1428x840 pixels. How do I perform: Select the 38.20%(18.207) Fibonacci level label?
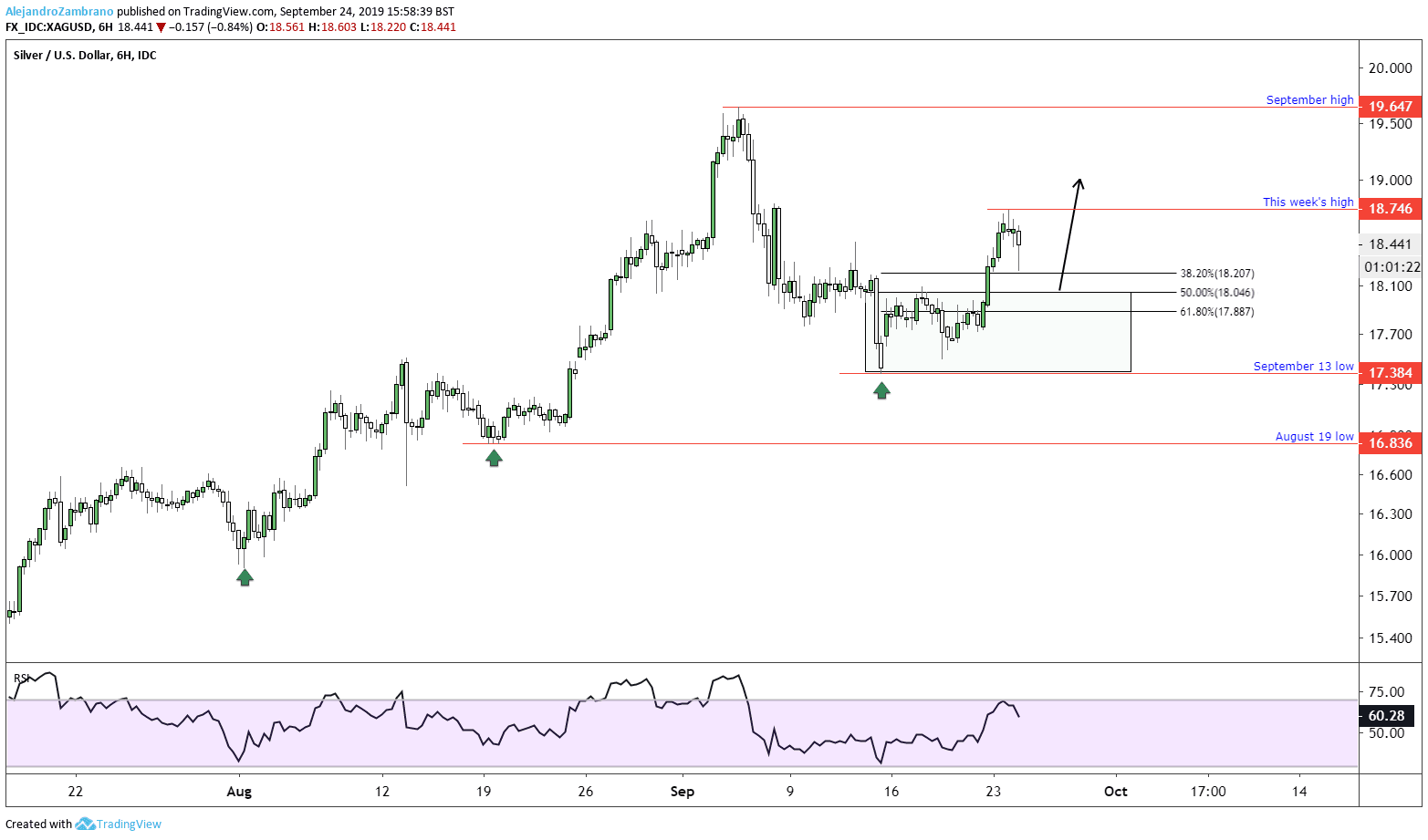tap(1217, 274)
